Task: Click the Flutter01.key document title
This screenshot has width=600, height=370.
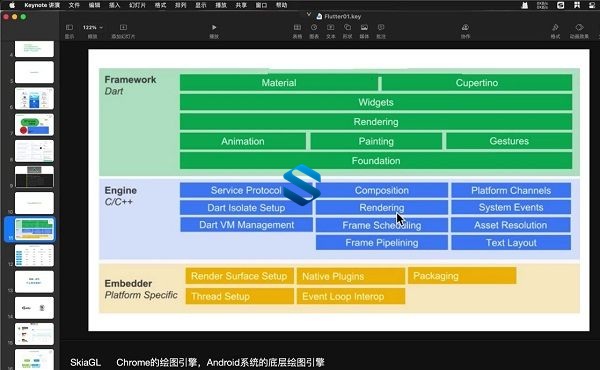Action: (x=342, y=16)
